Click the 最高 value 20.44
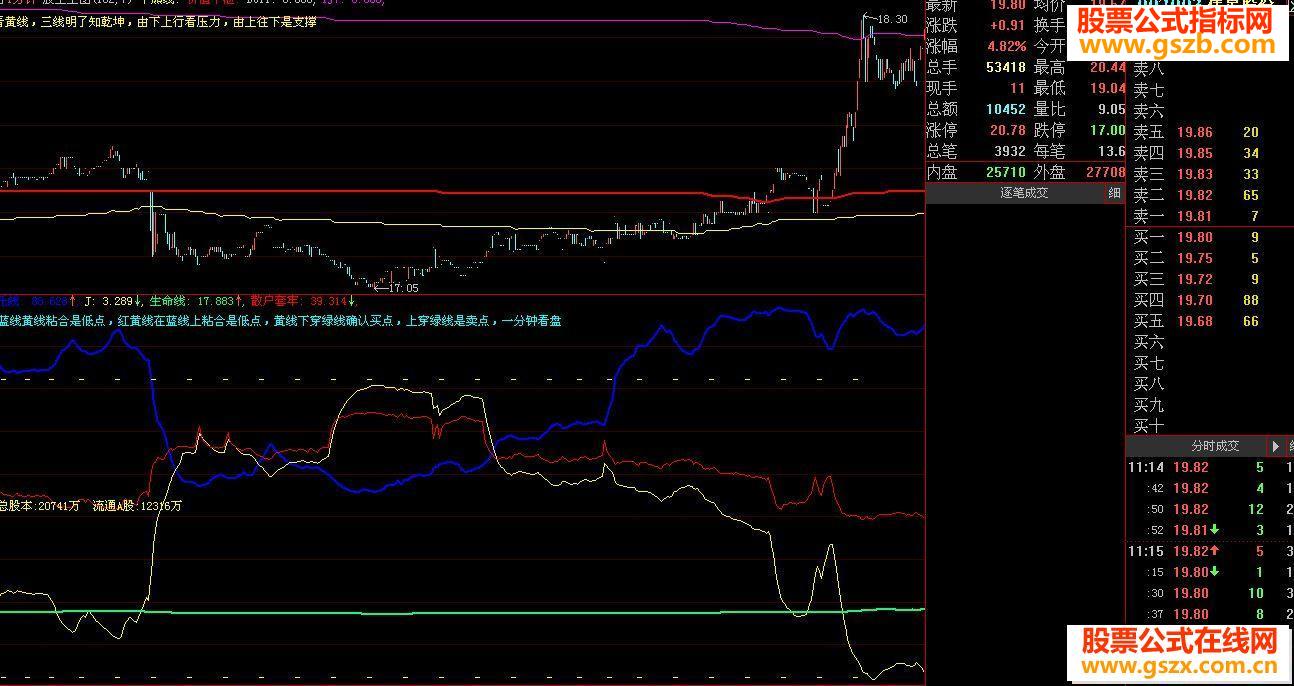This screenshot has height=686, width=1294. click(x=1107, y=67)
